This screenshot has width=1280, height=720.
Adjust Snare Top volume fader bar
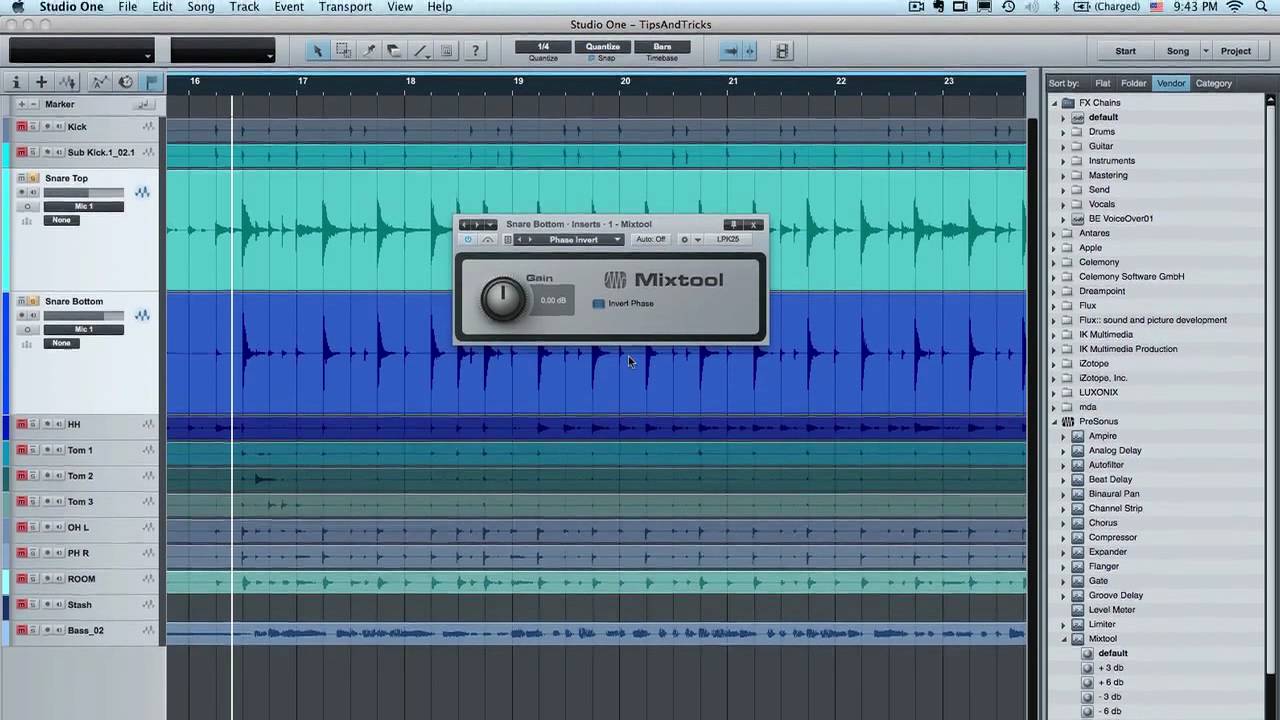(84, 192)
